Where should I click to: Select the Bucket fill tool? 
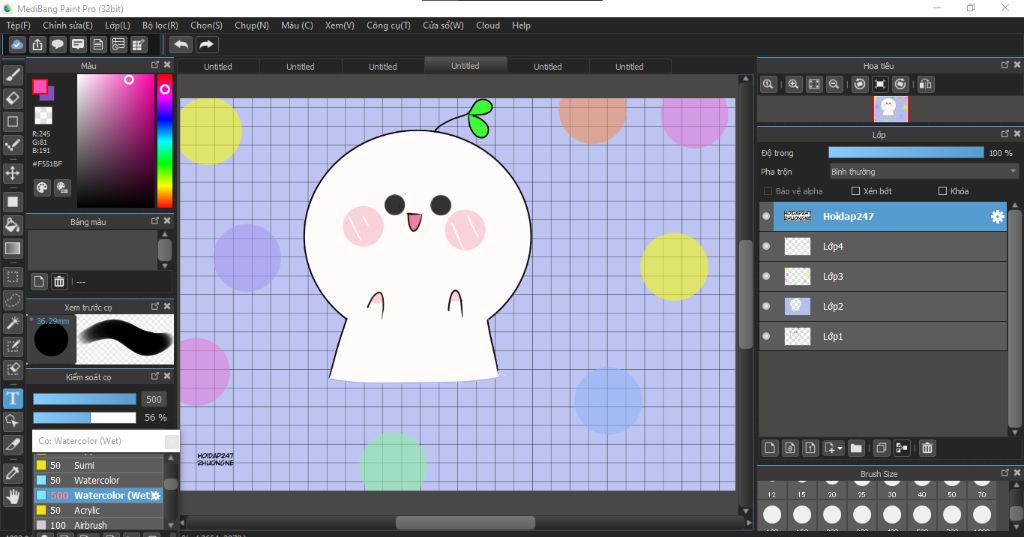click(13, 225)
